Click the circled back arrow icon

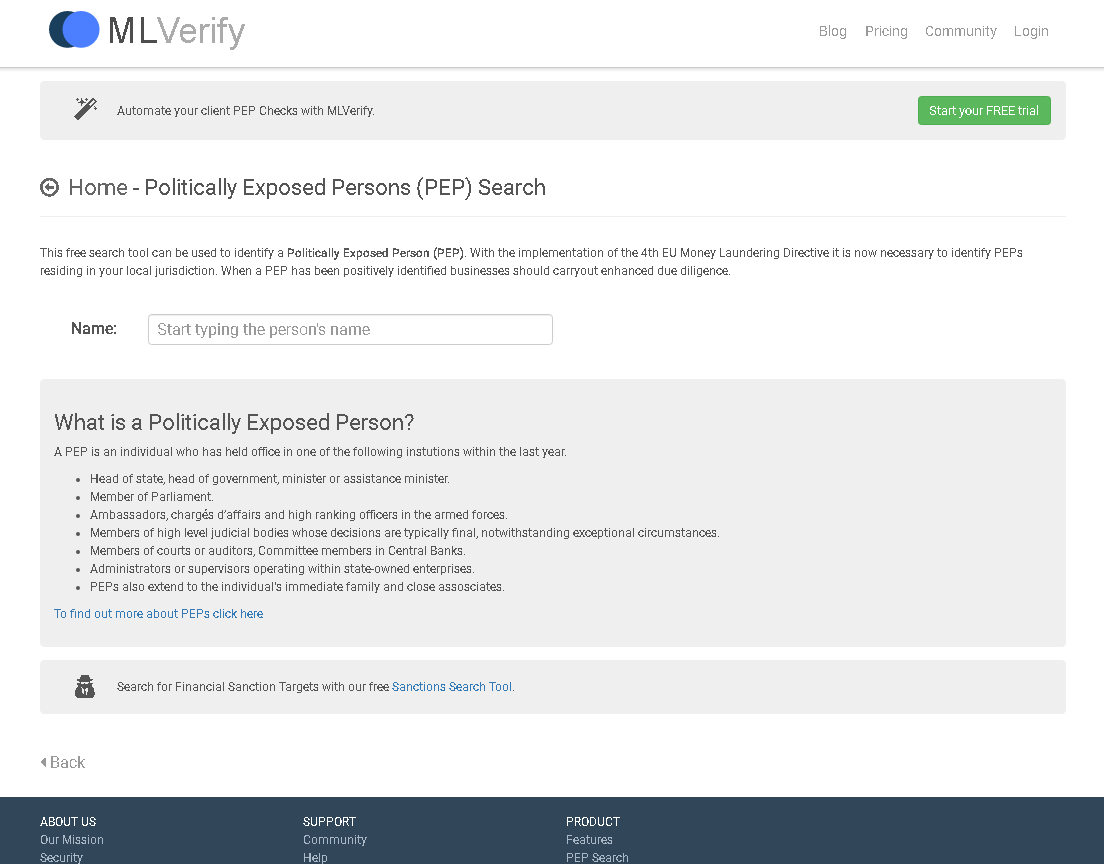(x=49, y=187)
